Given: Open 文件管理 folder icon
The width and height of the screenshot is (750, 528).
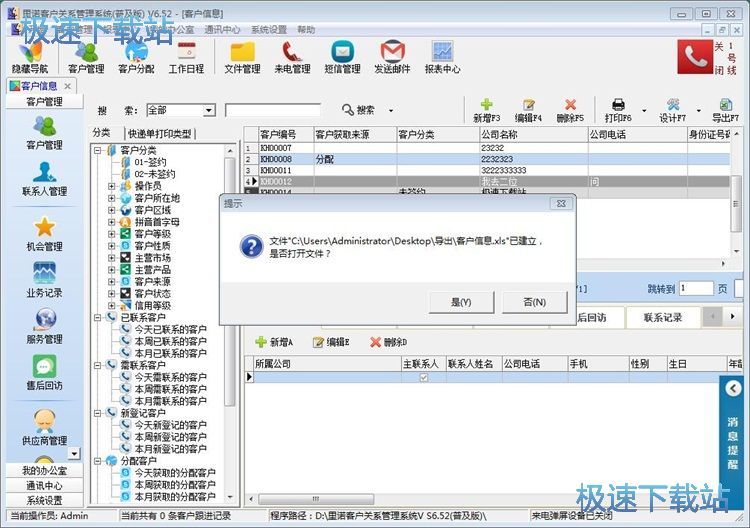Looking at the screenshot, I should (243, 58).
